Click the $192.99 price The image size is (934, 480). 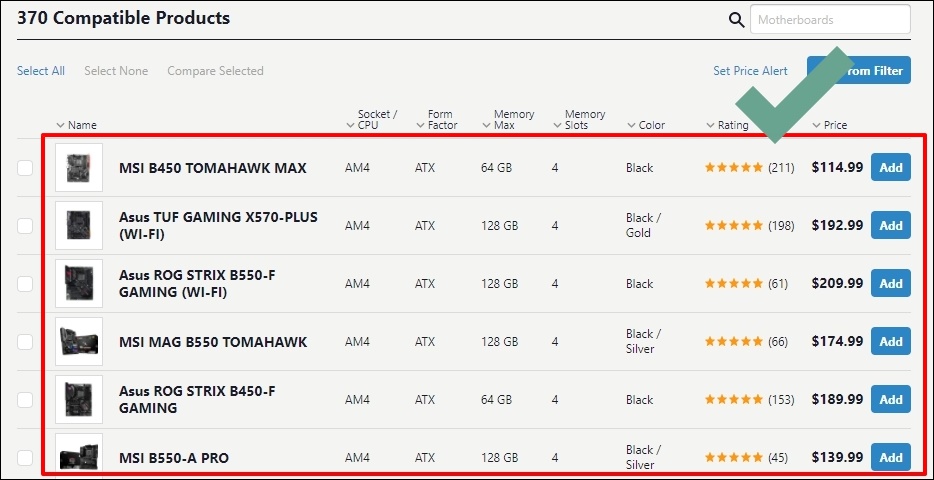tap(837, 225)
